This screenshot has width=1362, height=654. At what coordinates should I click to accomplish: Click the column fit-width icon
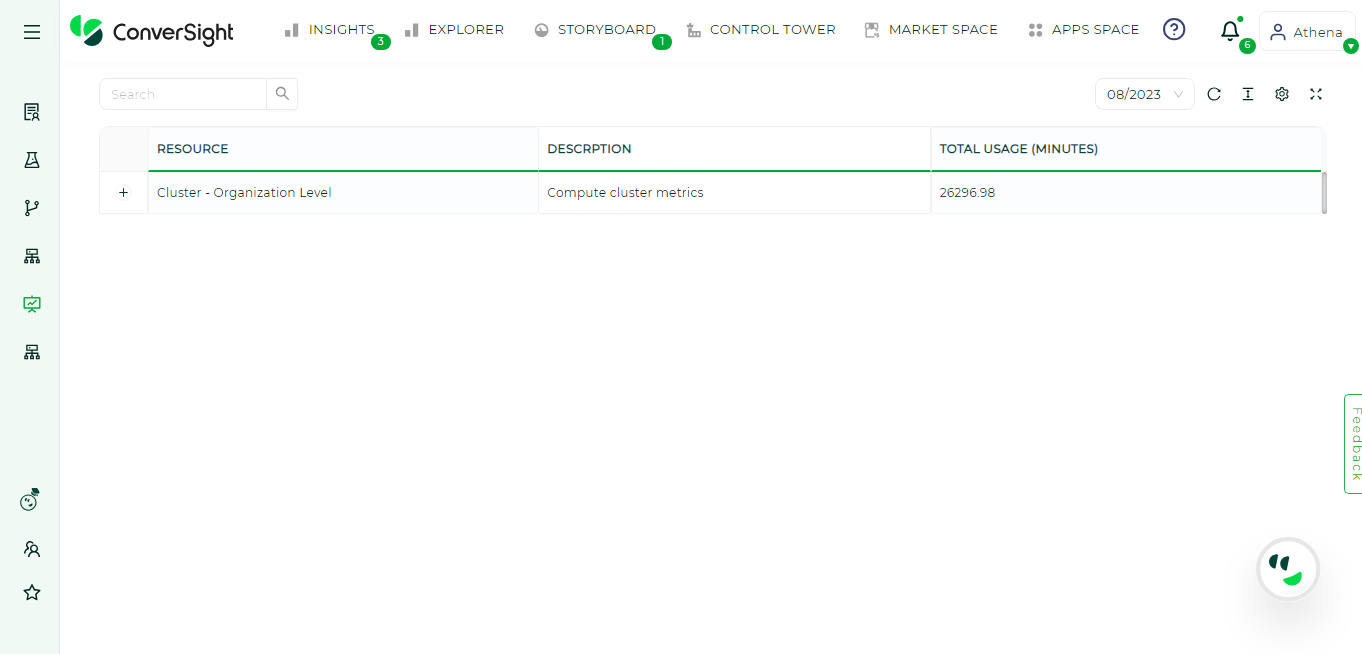[x=1248, y=94]
